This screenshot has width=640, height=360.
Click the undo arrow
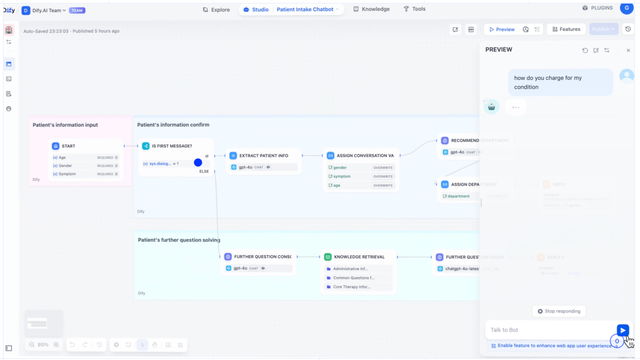[x=72, y=345]
